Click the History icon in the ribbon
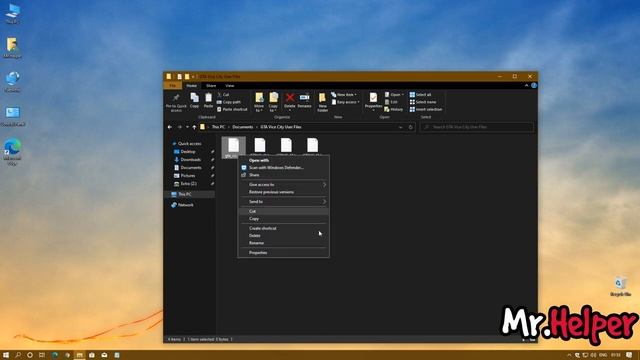Image resolution: width=640 pixels, height=360 pixels. click(x=393, y=109)
